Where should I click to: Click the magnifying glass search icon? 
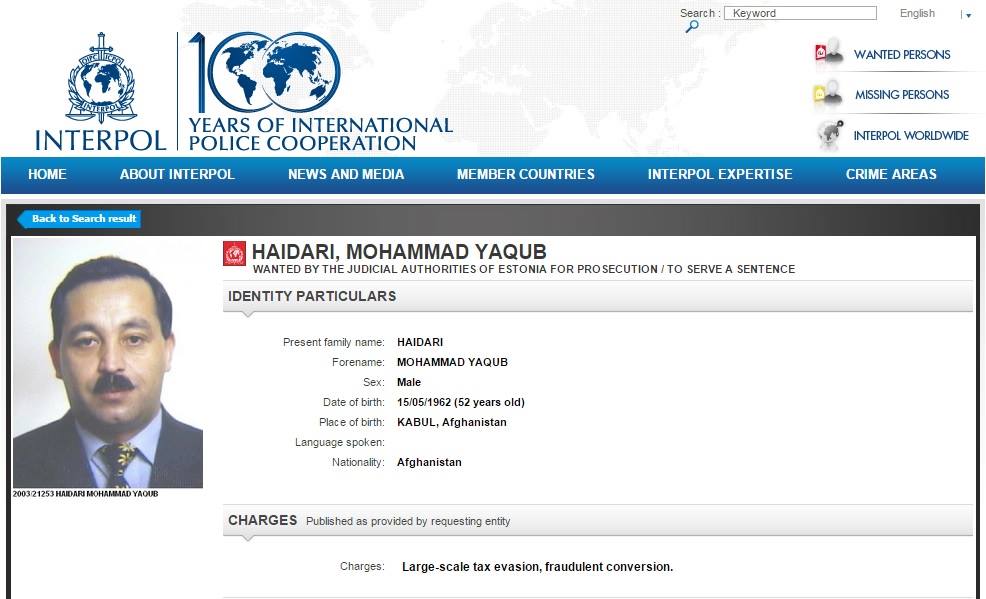tap(692, 26)
